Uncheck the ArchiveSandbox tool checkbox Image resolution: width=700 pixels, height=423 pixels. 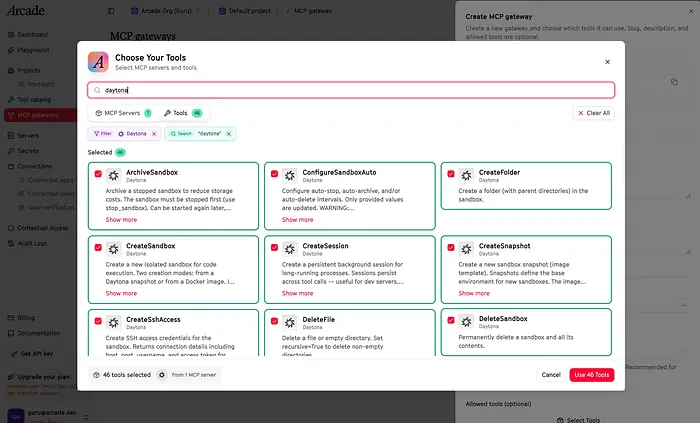(97, 173)
